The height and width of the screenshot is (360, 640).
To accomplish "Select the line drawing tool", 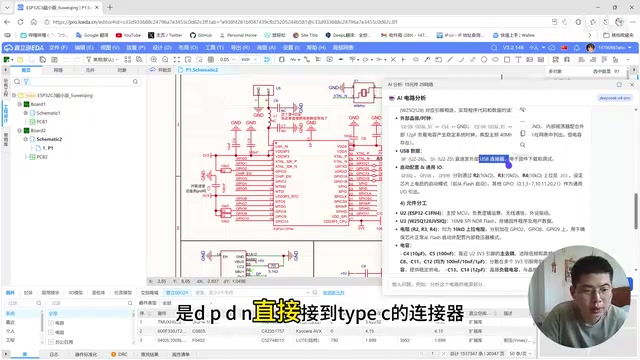I will pos(450,60).
